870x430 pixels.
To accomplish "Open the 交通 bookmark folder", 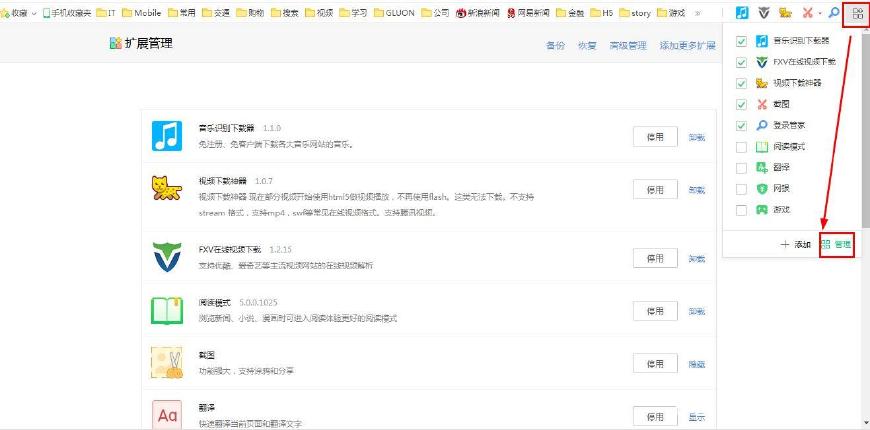I will (x=216, y=13).
